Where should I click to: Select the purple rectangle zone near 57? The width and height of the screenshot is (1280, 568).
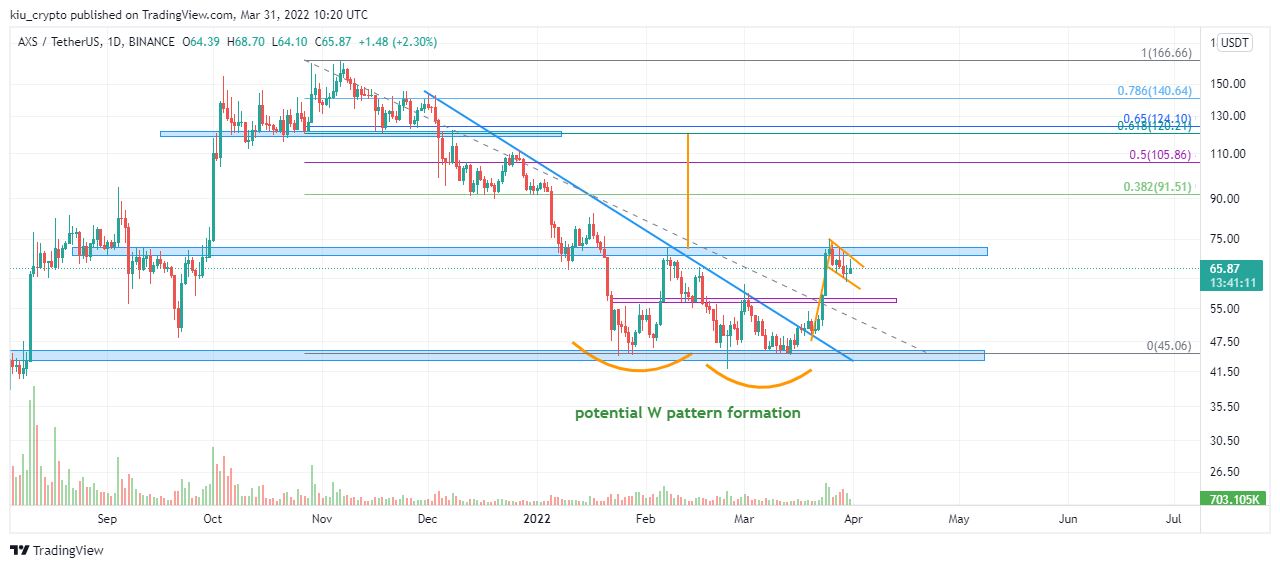tap(754, 299)
